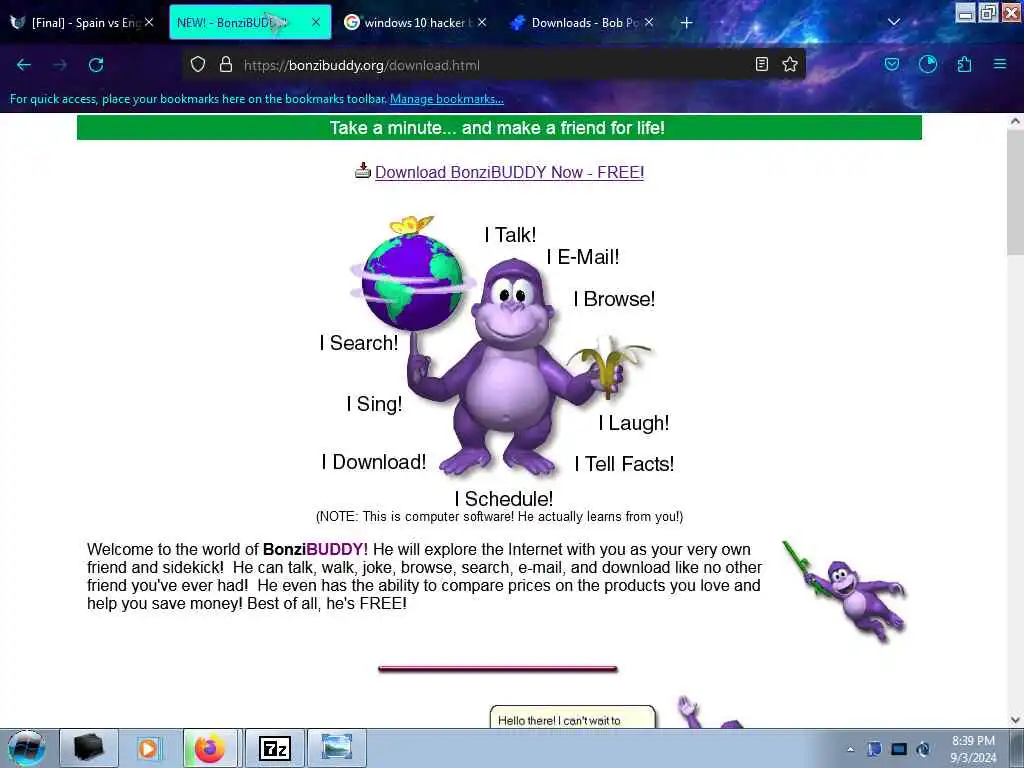Restore down the Firefox window
1024x768 pixels.
988,12
